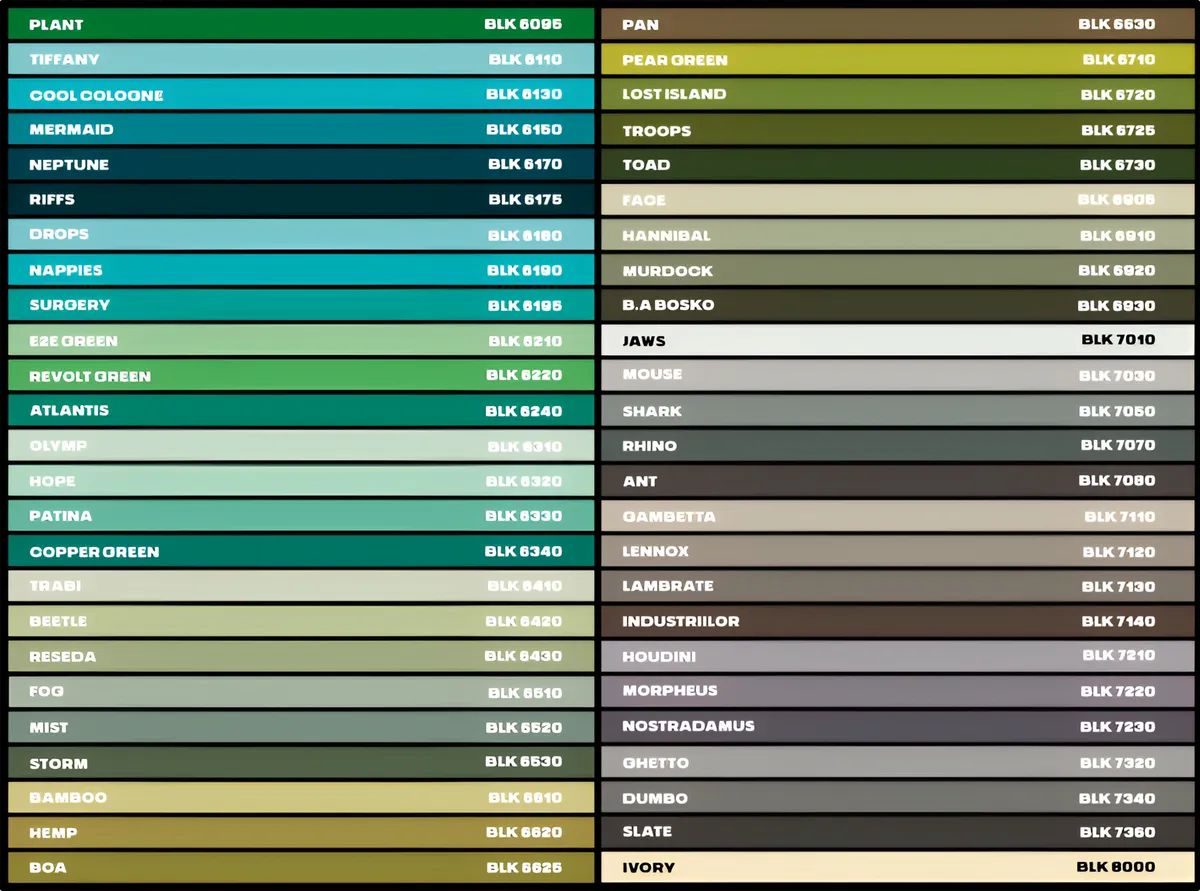This screenshot has height=891, width=1200.
Task: Click the Slate BLK 7360 color
Action: pos(897,832)
